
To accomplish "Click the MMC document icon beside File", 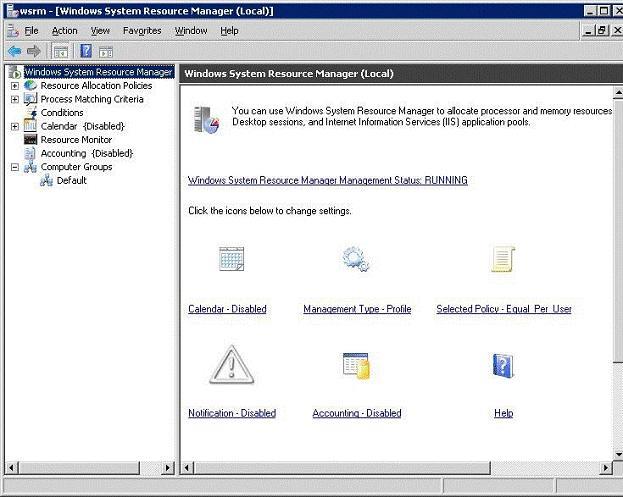I will coord(13,31).
